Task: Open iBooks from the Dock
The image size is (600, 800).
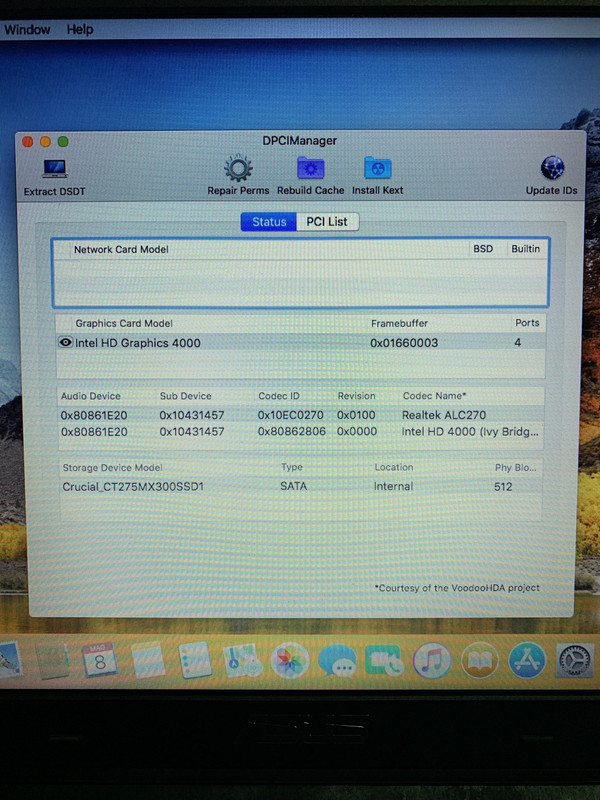Action: coord(480,661)
